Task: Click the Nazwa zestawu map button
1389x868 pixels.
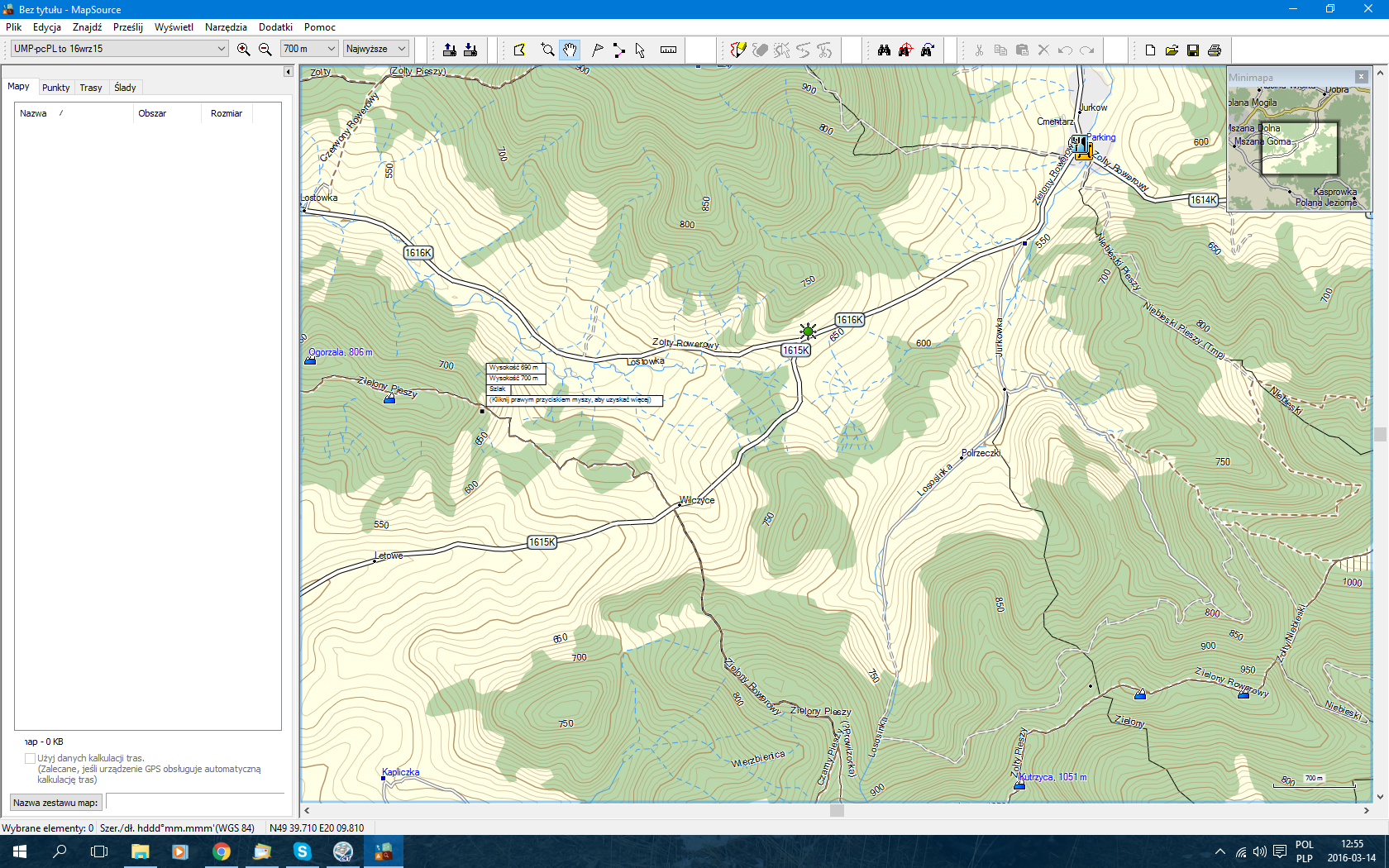Action: click(55, 803)
